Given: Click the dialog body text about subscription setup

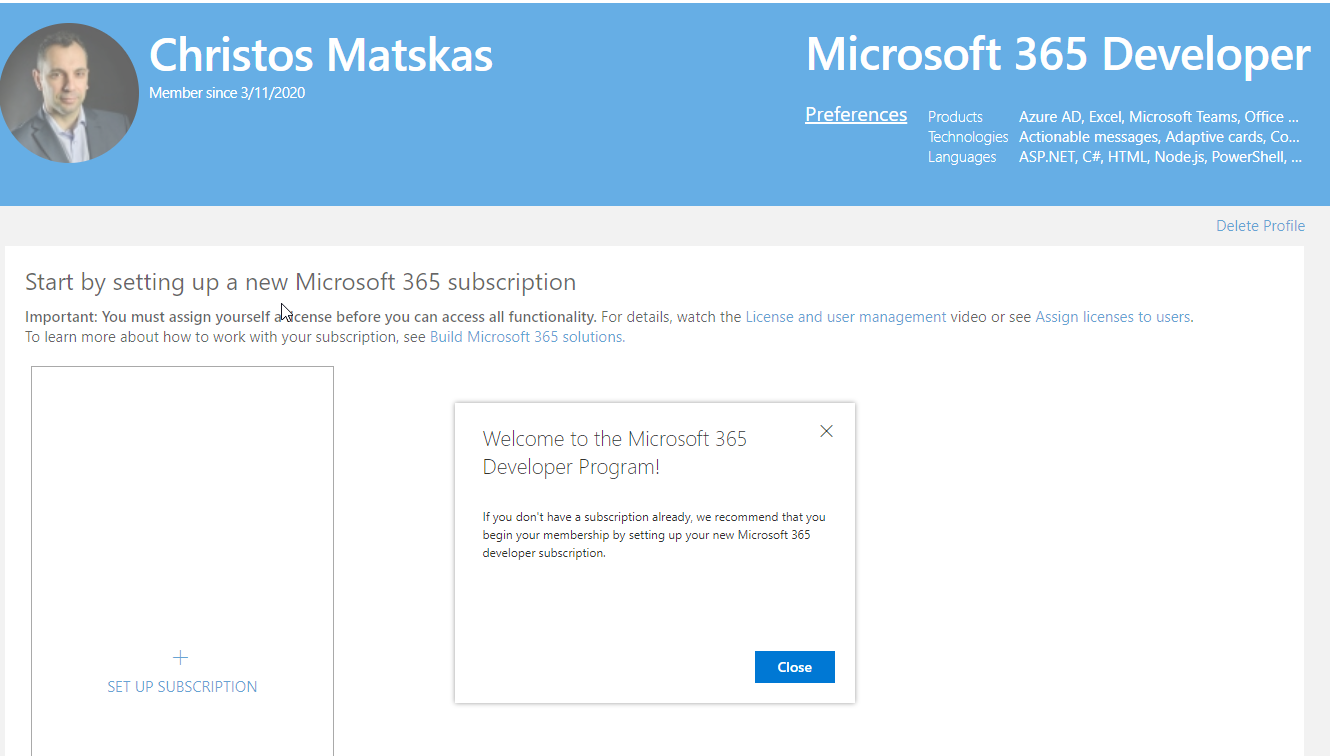Looking at the screenshot, I should (654, 535).
